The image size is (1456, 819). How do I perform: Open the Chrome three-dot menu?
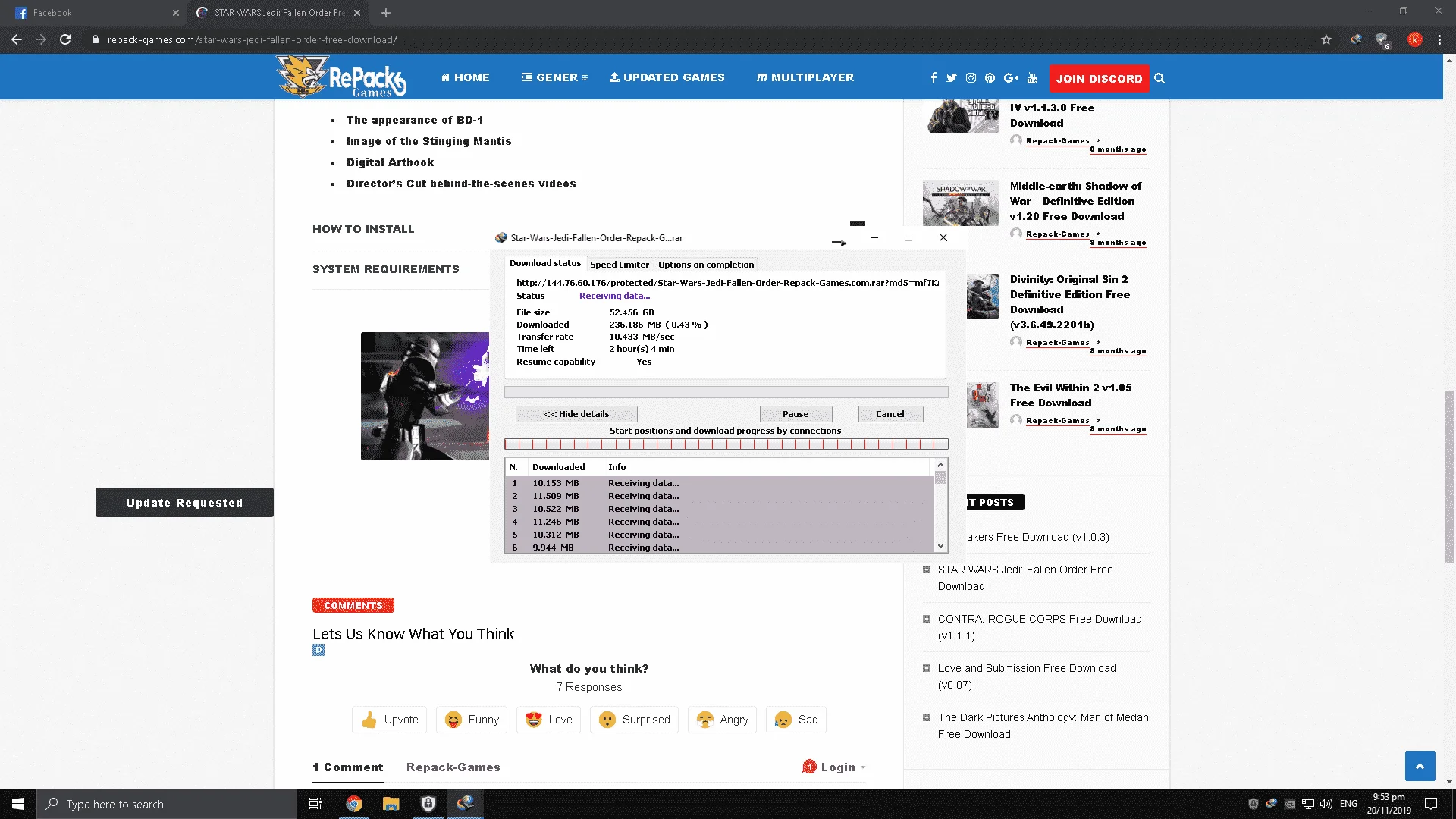point(1439,39)
